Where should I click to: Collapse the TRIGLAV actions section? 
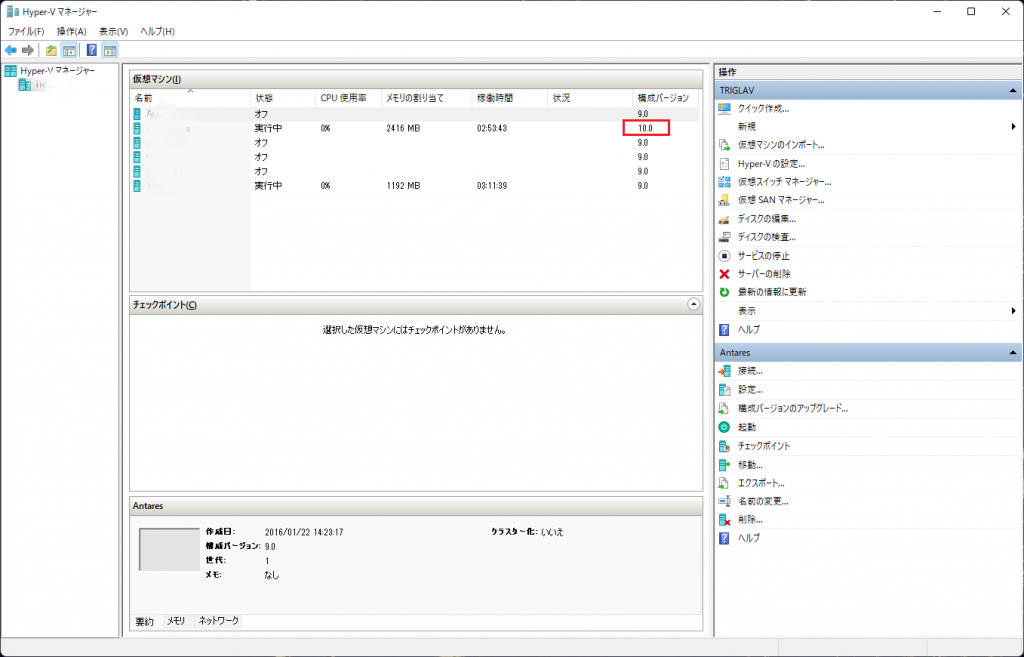pos(1012,90)
